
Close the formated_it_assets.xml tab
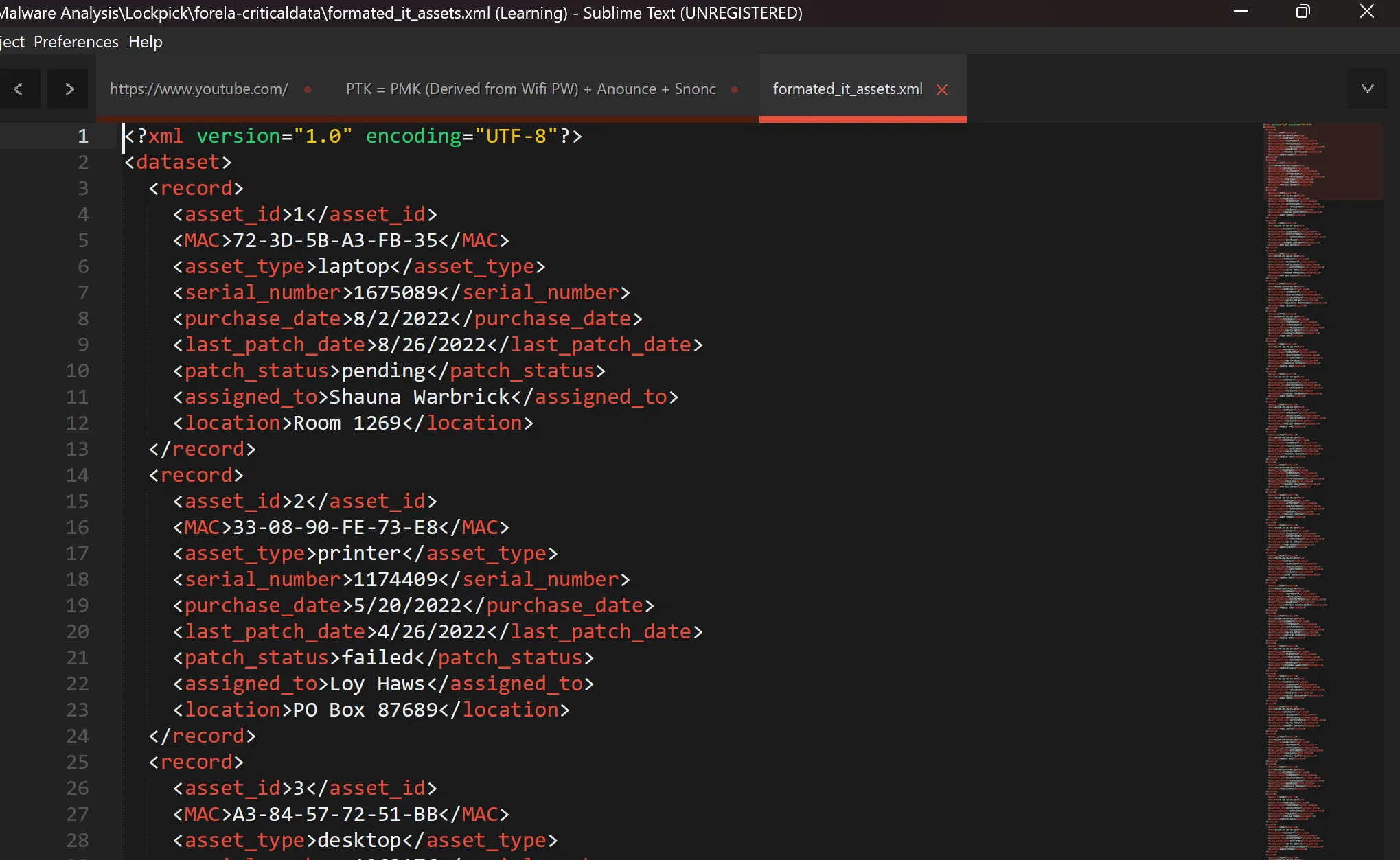click(942, 90)
